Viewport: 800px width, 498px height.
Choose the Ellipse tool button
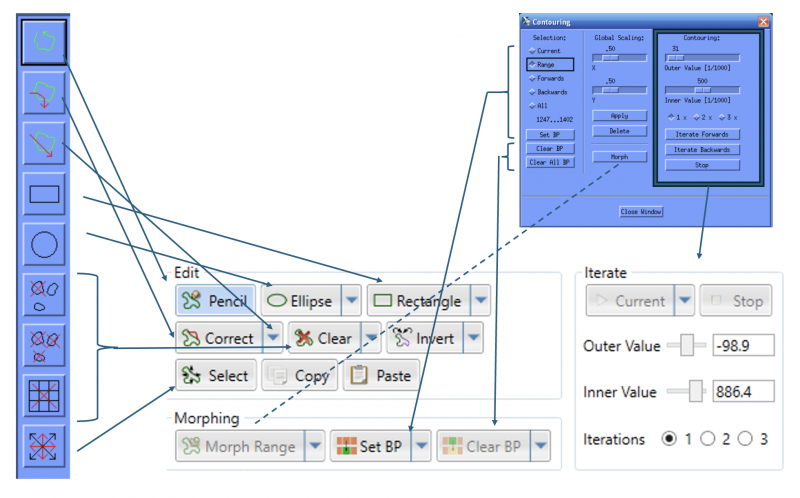tap(301, 301)
